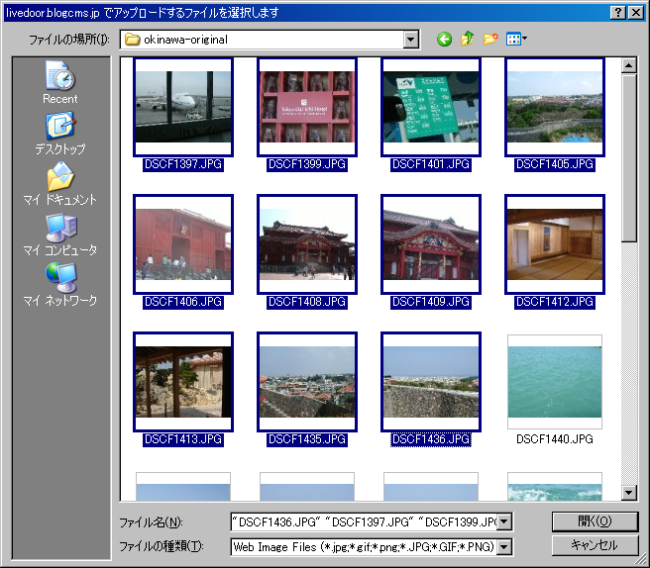Click the DSCF1401.JPG file name label
The height and width of the screenshot is (568, 650).
431,165
